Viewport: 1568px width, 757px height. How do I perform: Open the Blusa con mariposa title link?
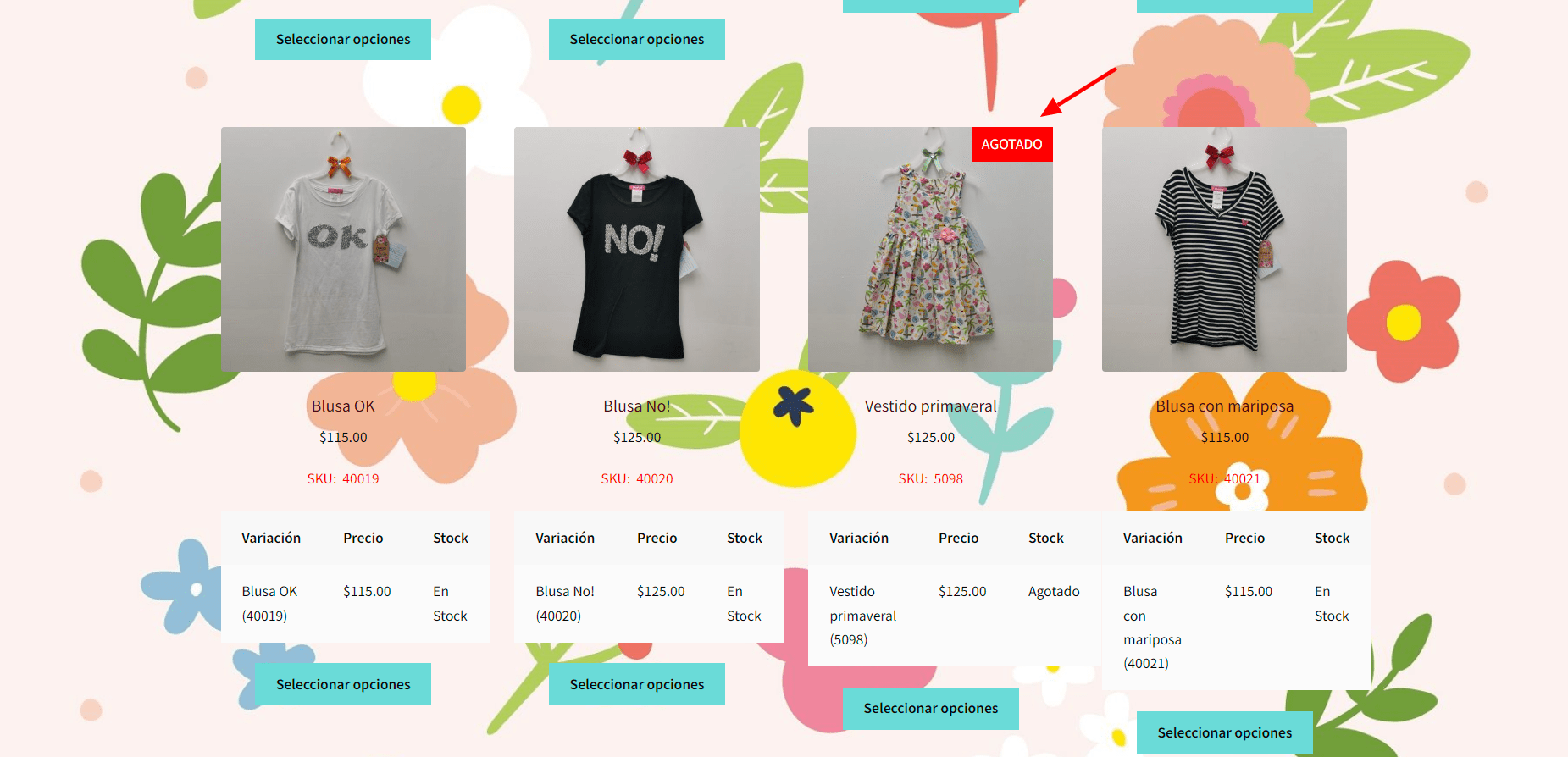point(1224,406)
